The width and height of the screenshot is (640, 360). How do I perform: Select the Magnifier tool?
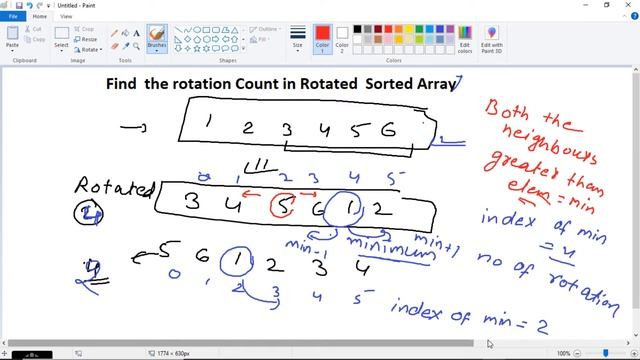click(x=136, y=46)
